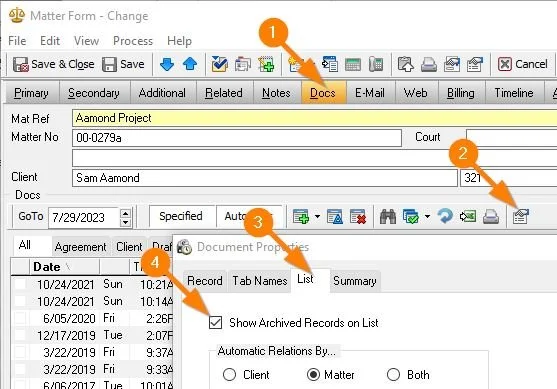The image size is (557, 389).
Task: Open the calendar icon in the main toolbar
Action: [353, 64]
